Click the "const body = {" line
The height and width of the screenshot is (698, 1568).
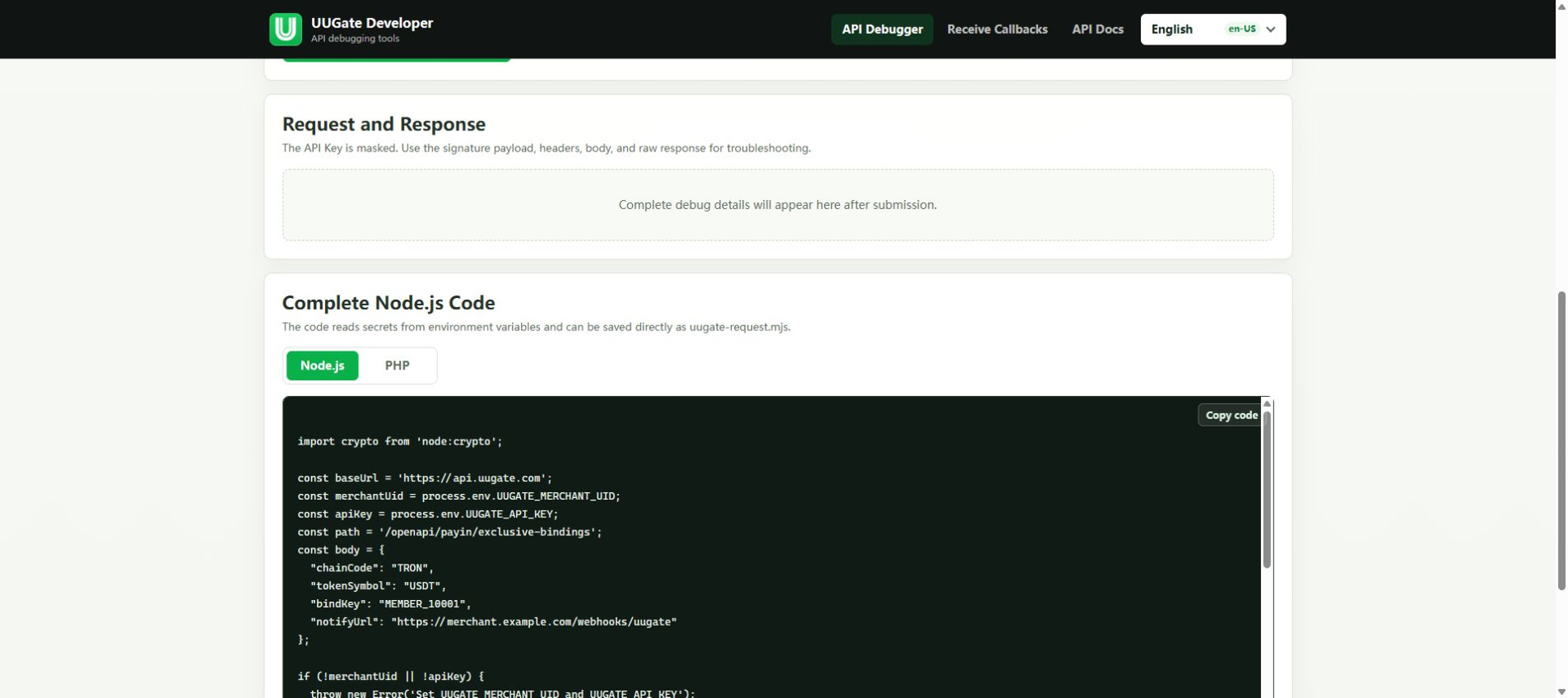point(341,550)
